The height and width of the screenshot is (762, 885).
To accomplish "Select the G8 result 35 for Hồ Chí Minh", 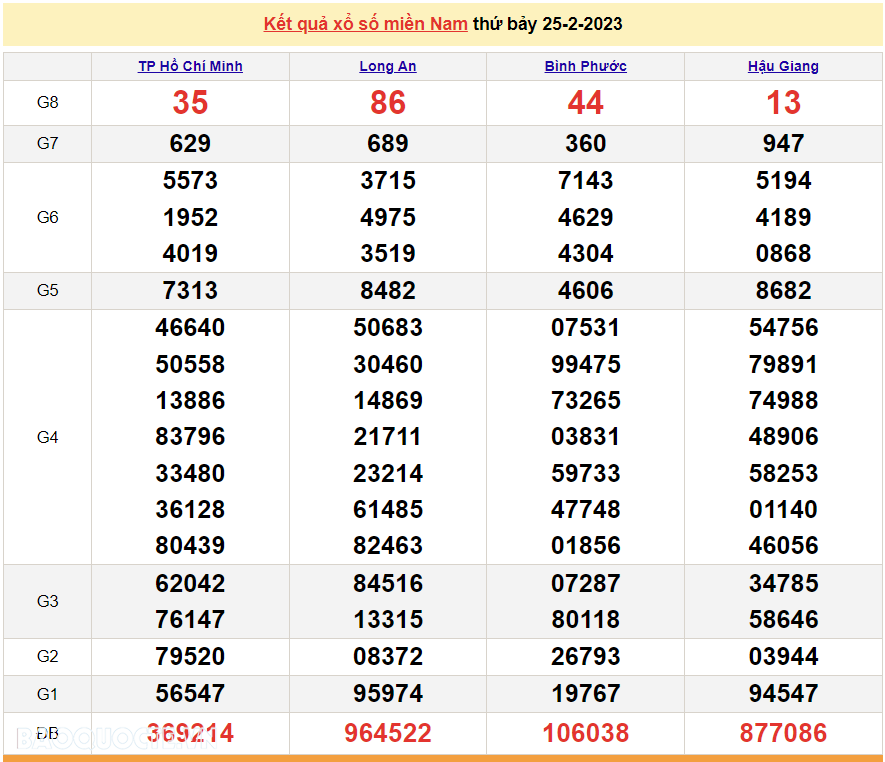I will [x=190, y=103].
